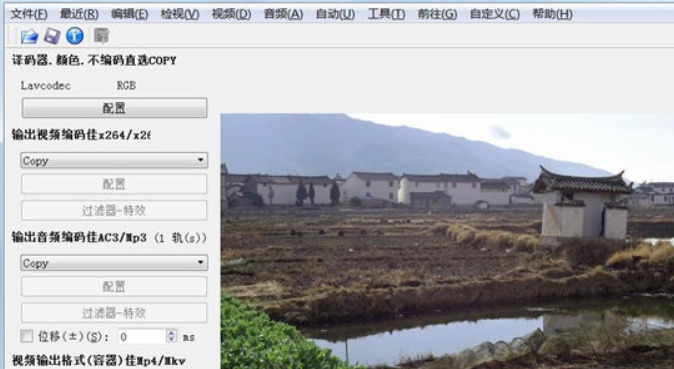The height and width of the screenshot is (369, 674).
Task: Save video using floppy disk icon
Action: pos(52,36)
